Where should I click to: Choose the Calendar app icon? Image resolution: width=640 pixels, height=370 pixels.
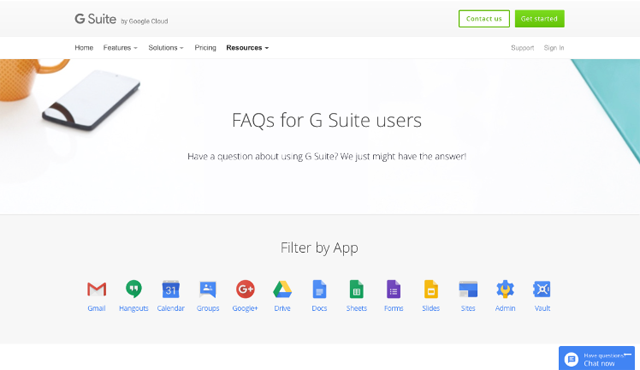click(171, 289)
